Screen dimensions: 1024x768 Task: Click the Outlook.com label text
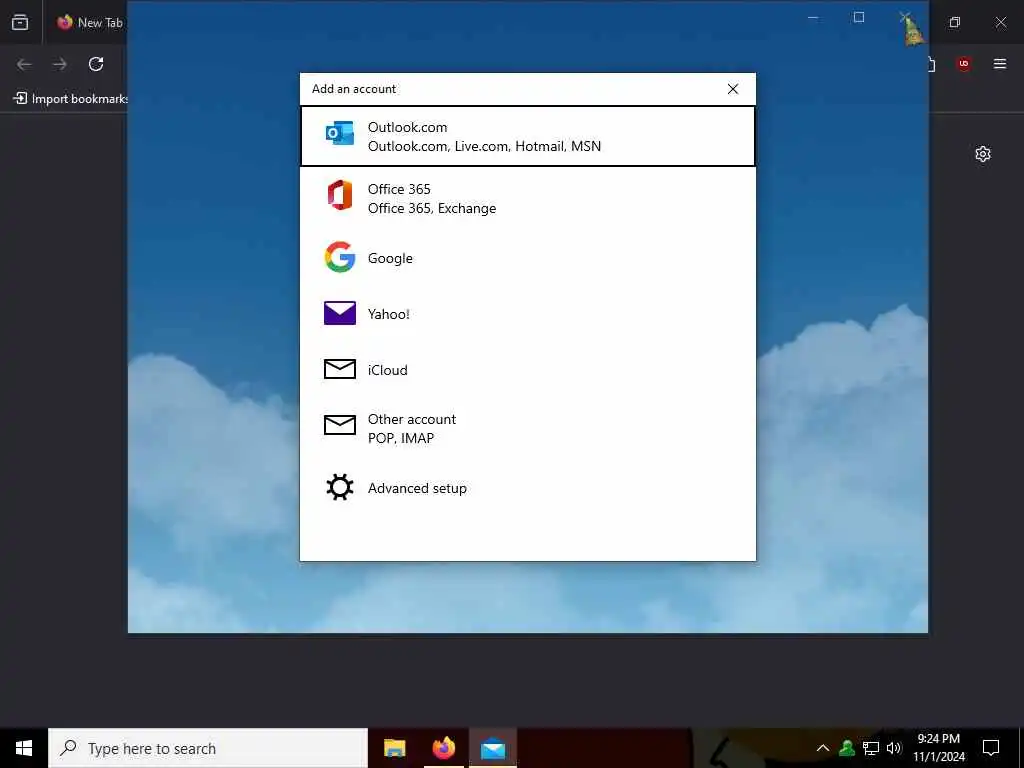pos(408,127)
